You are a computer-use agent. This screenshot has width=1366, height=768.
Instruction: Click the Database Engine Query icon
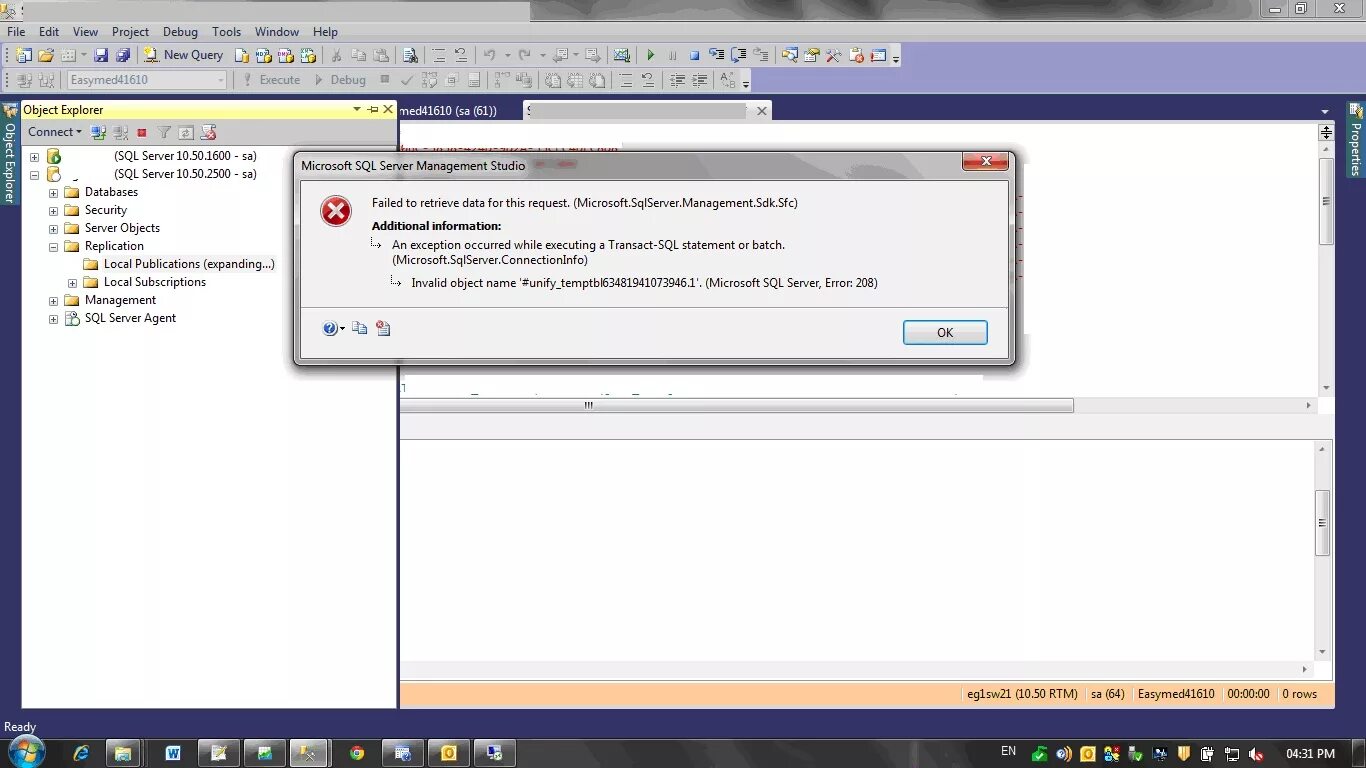pyautogui.click(x=242, y=55)
